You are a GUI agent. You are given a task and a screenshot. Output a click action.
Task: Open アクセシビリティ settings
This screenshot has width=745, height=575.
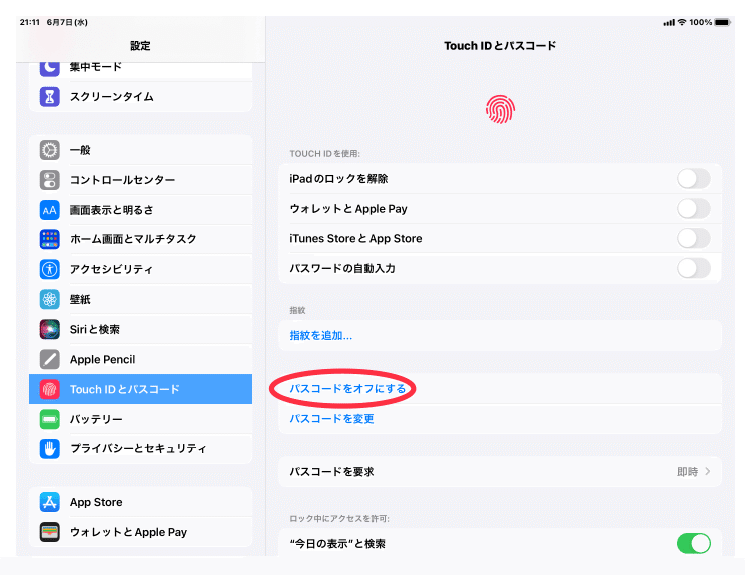(x=141, y=269)
